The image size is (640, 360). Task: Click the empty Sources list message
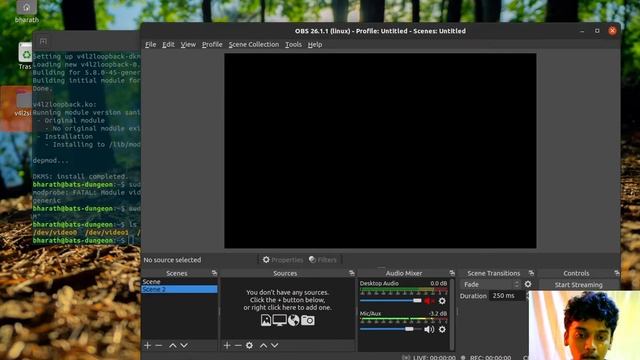pyautogui.click(x=287, y=300)
